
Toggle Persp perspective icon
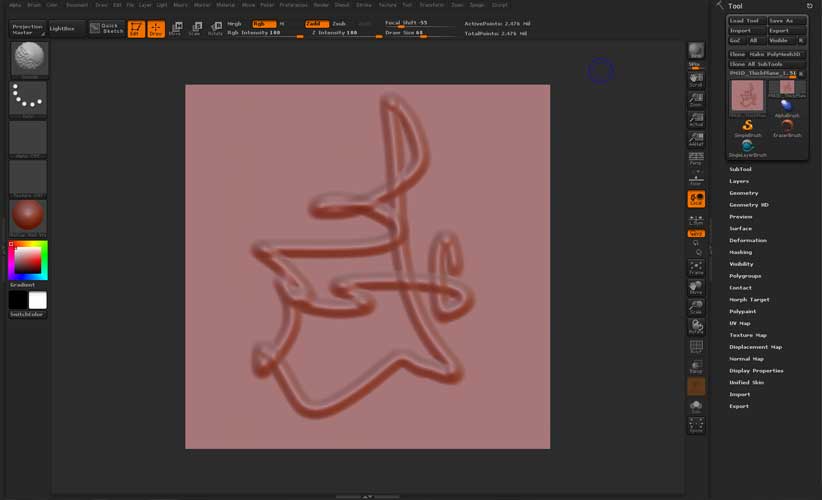(696, 159)
